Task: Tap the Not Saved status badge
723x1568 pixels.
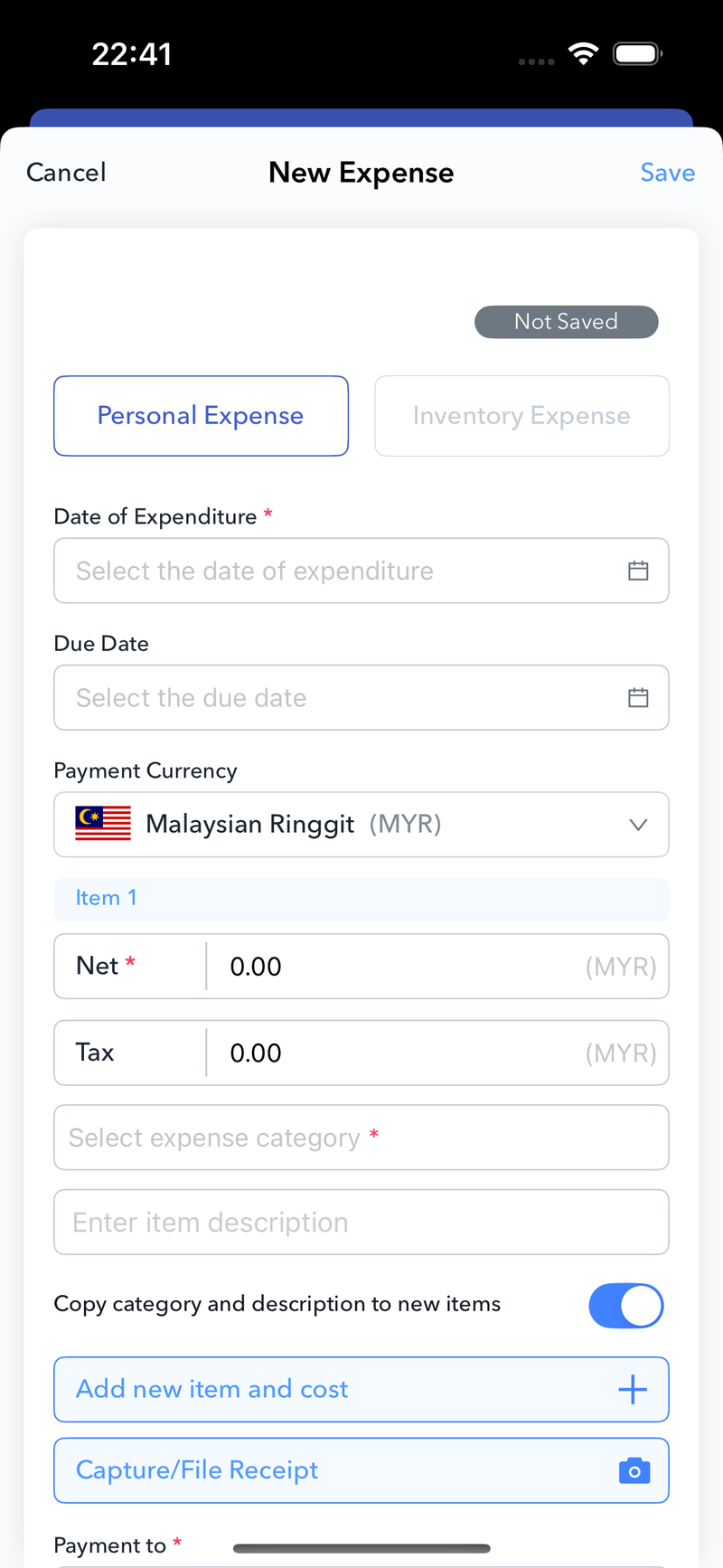Action: (566, 322)
